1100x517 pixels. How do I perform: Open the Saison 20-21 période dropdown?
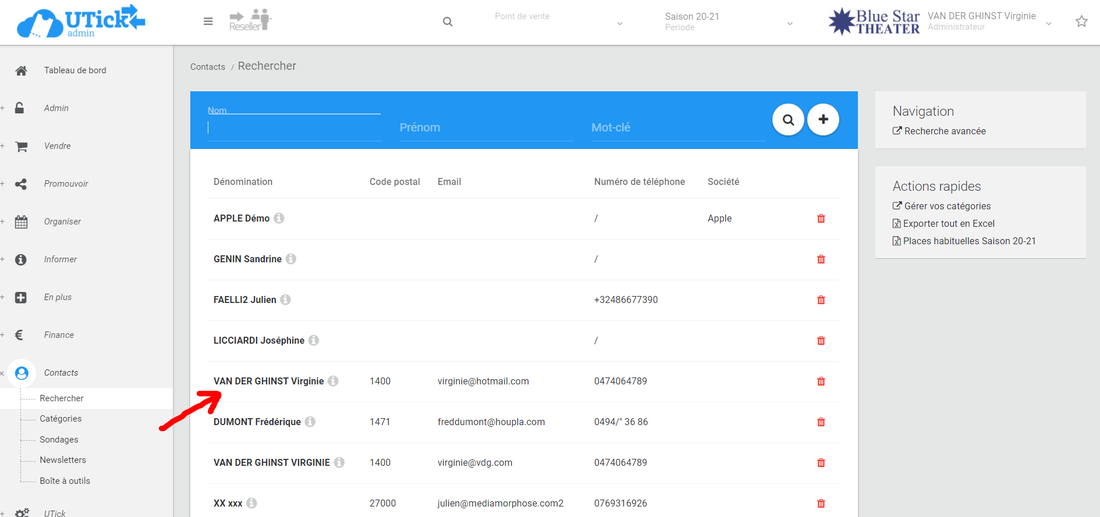point(728,22)
